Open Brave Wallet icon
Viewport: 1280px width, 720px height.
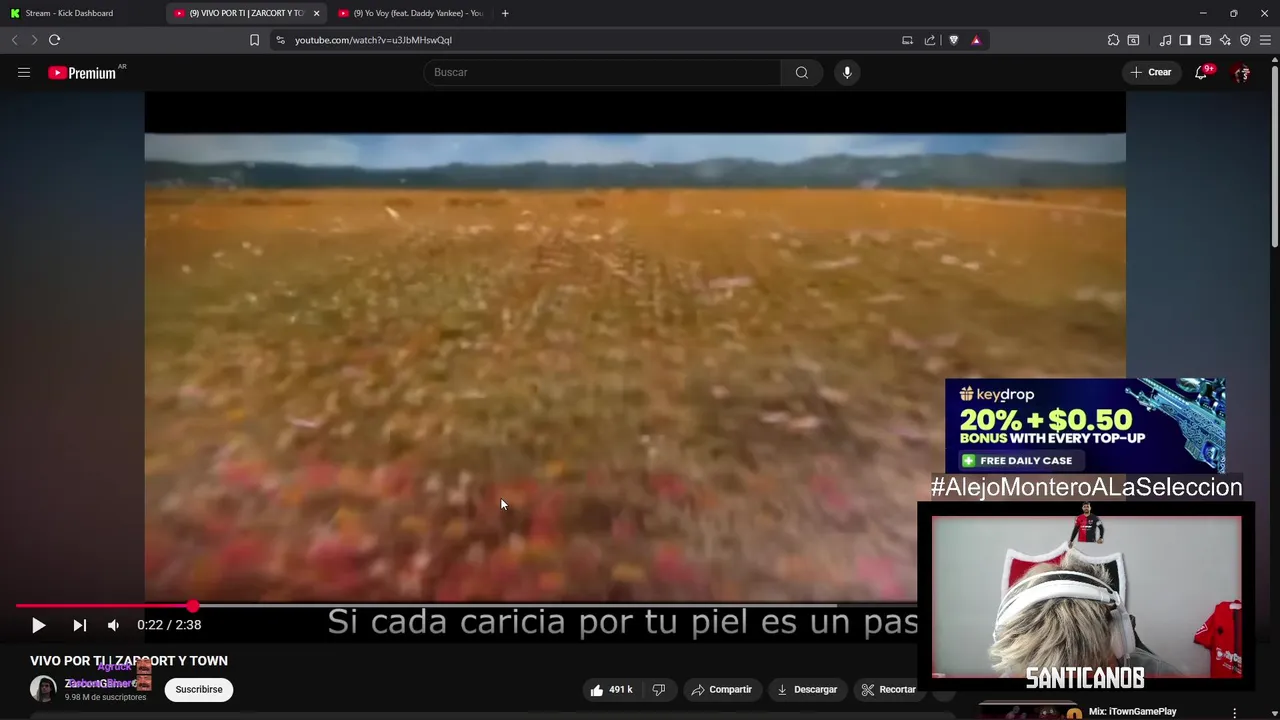coord(1205,40)
